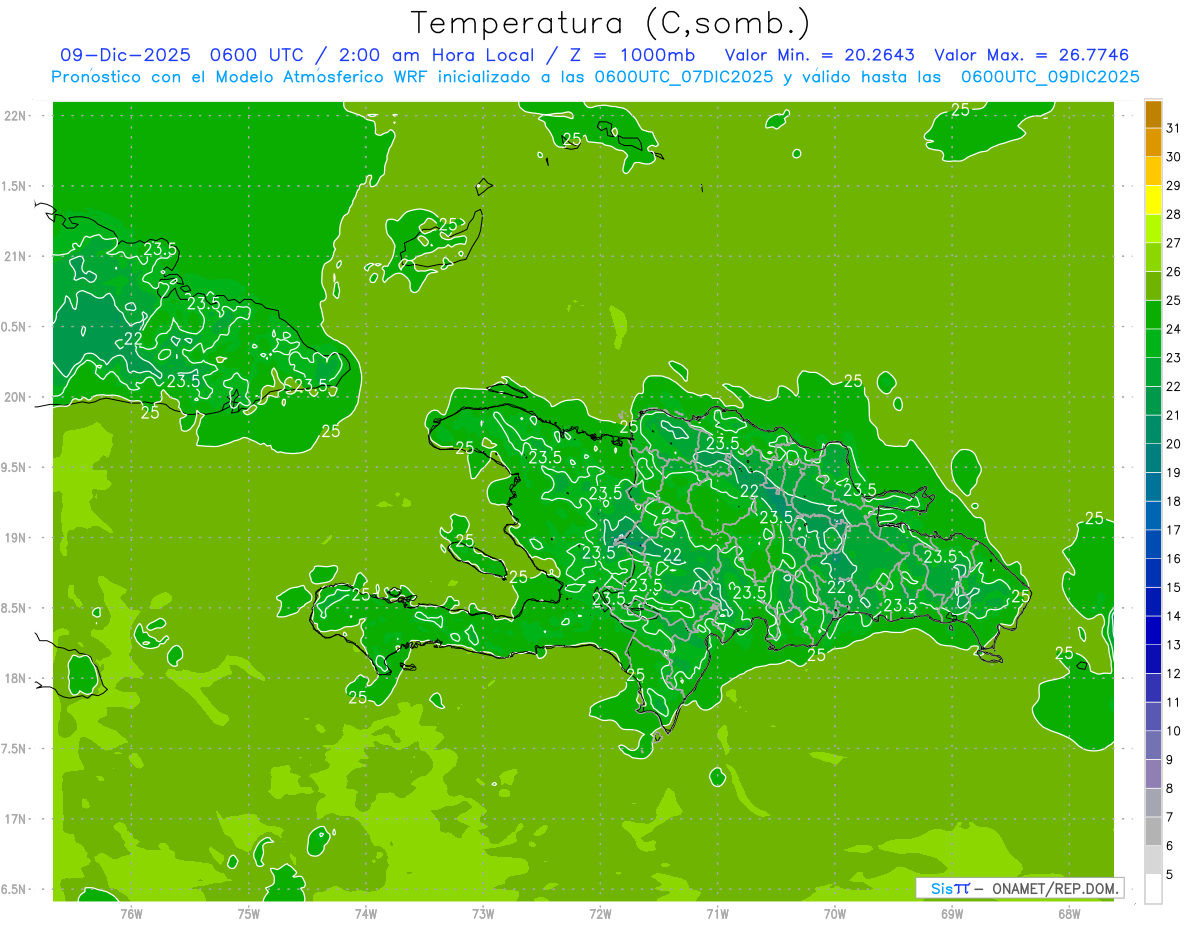Viewport: 1200px width, 927px height.
Task: Click '2:00 am Hora Local' text
Action: point(434,55)
